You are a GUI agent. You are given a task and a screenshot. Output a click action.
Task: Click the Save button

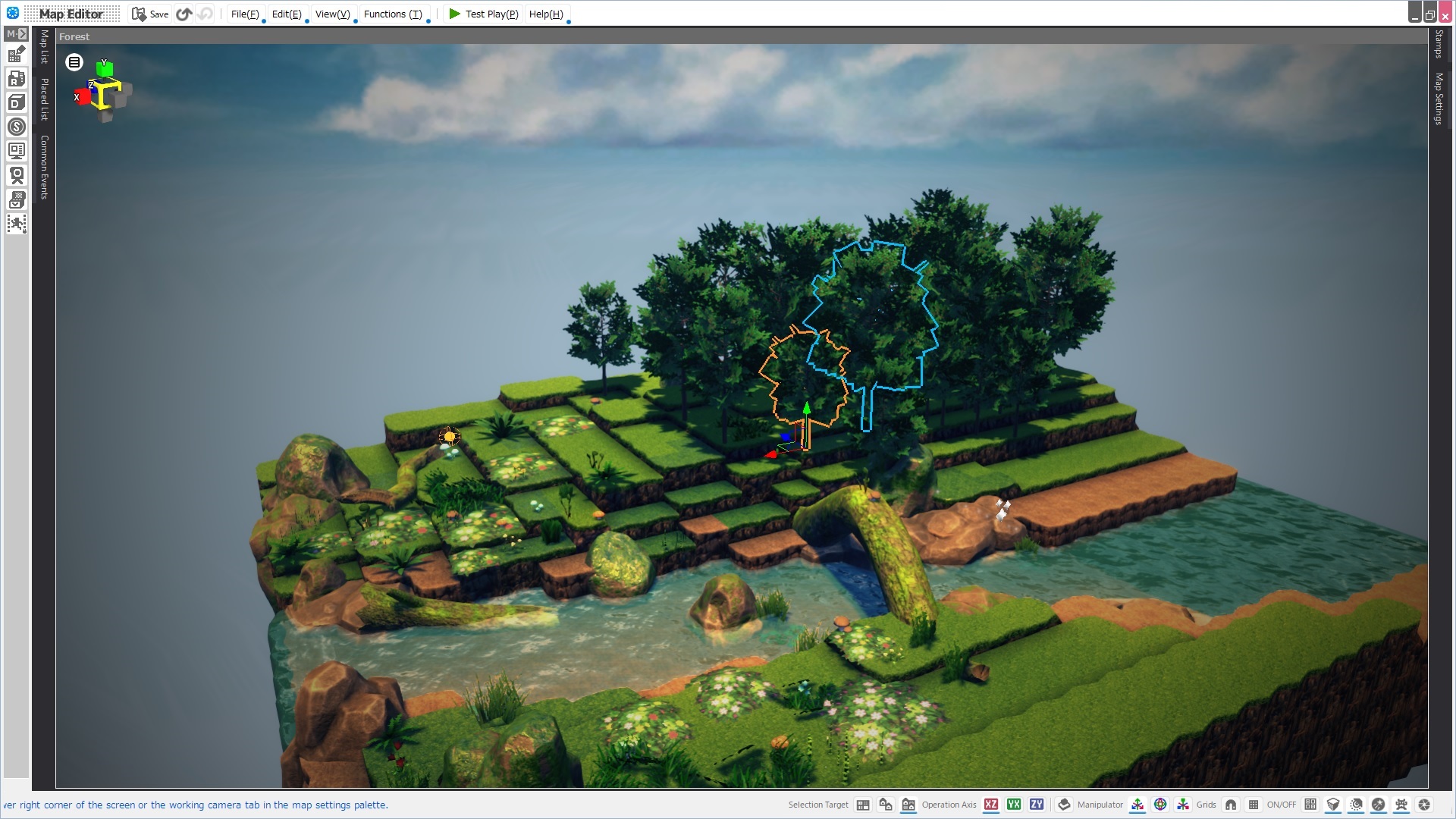(x=150, y=14)
